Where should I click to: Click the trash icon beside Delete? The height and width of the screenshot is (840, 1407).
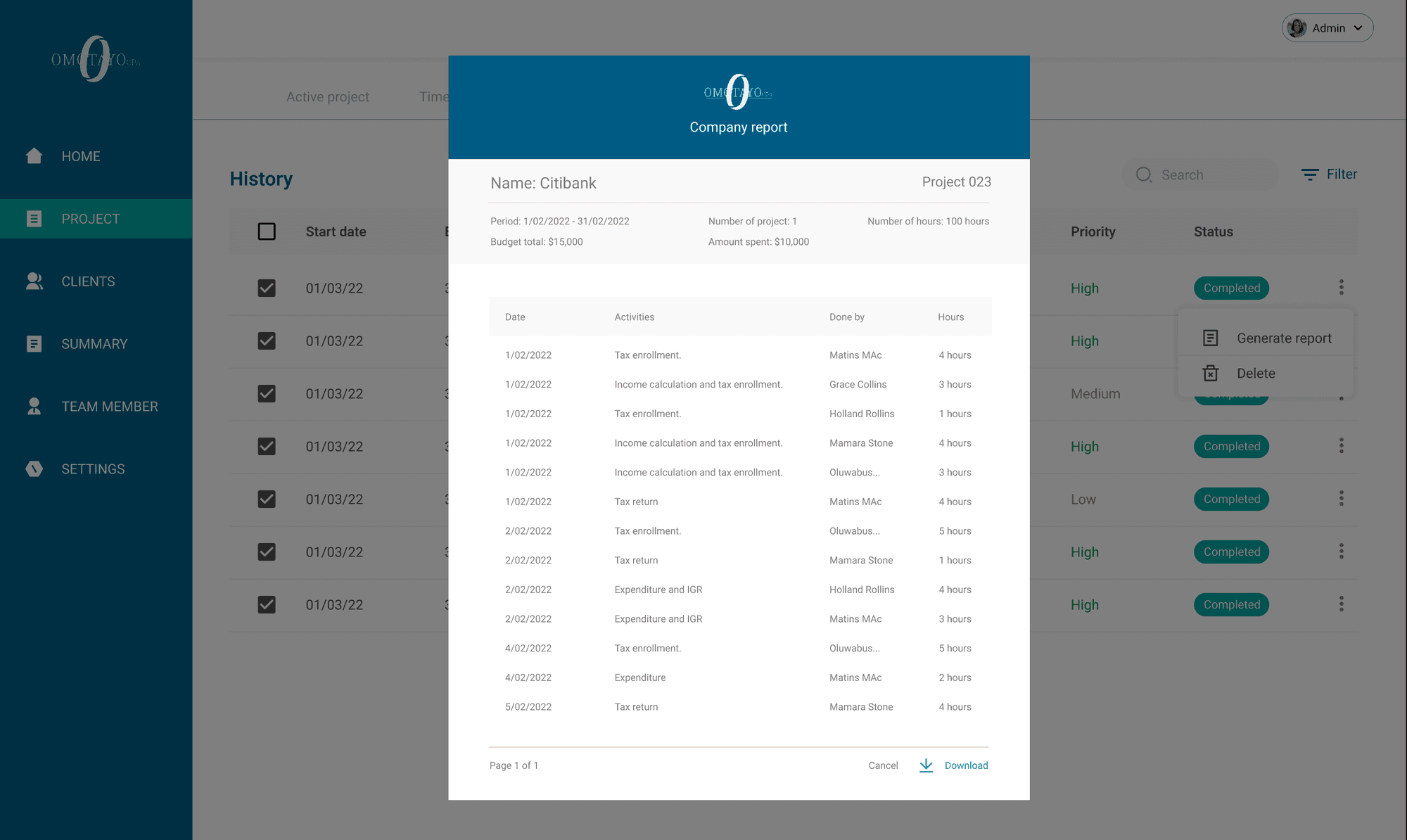point(1210,373)
